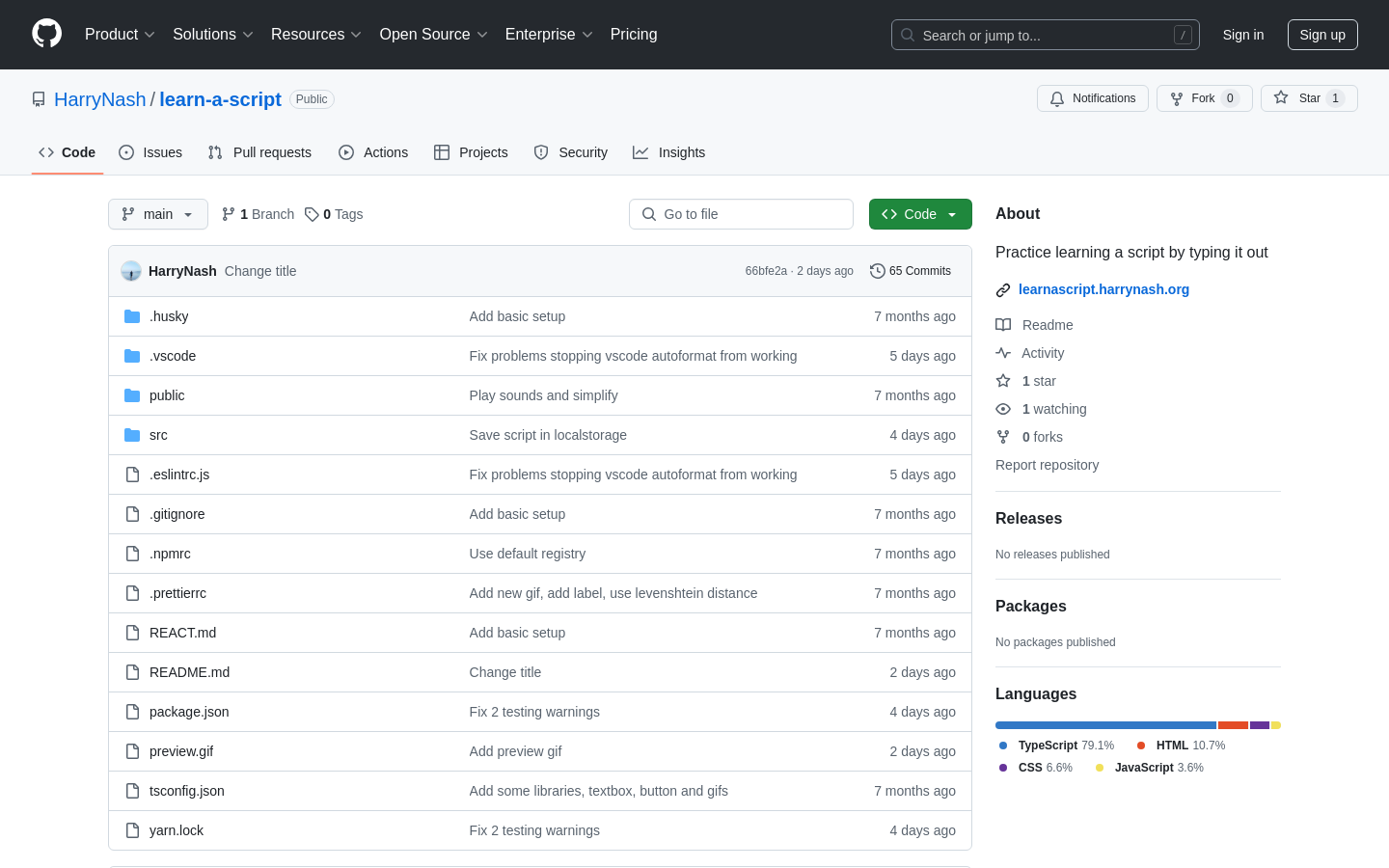Click the .eslintrc.js file icon
This screenshot has width=1389, height=868.
[x=132, y=475]
